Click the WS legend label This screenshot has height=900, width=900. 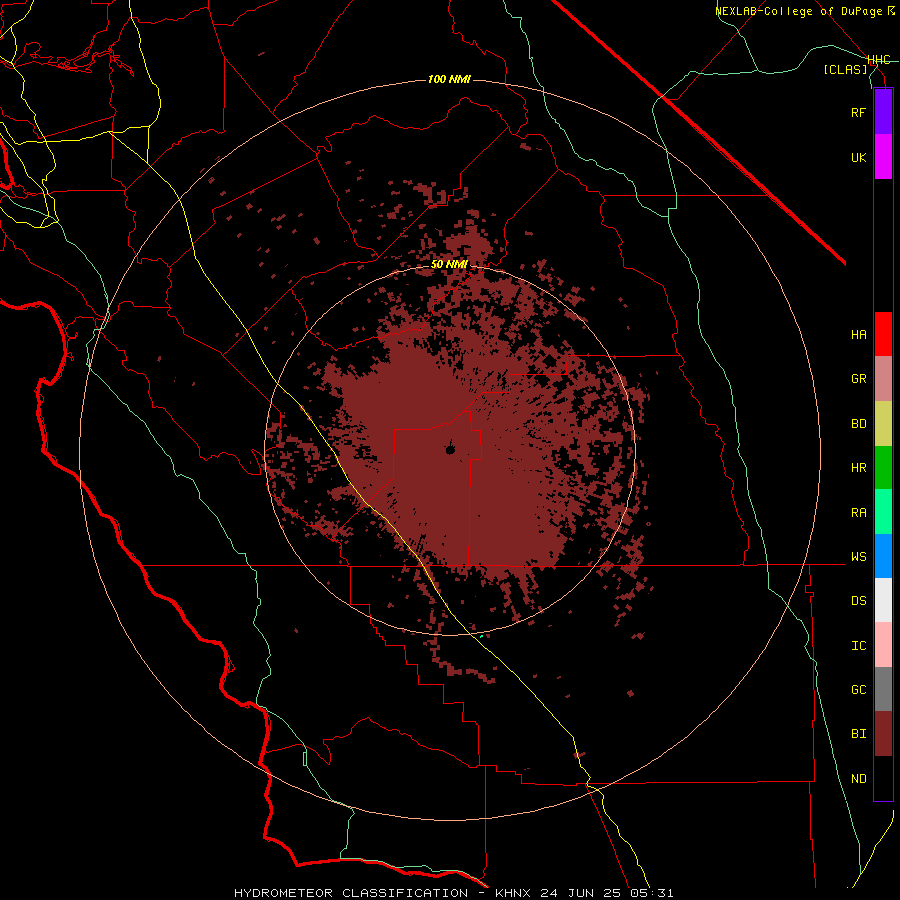coord(858,557)
